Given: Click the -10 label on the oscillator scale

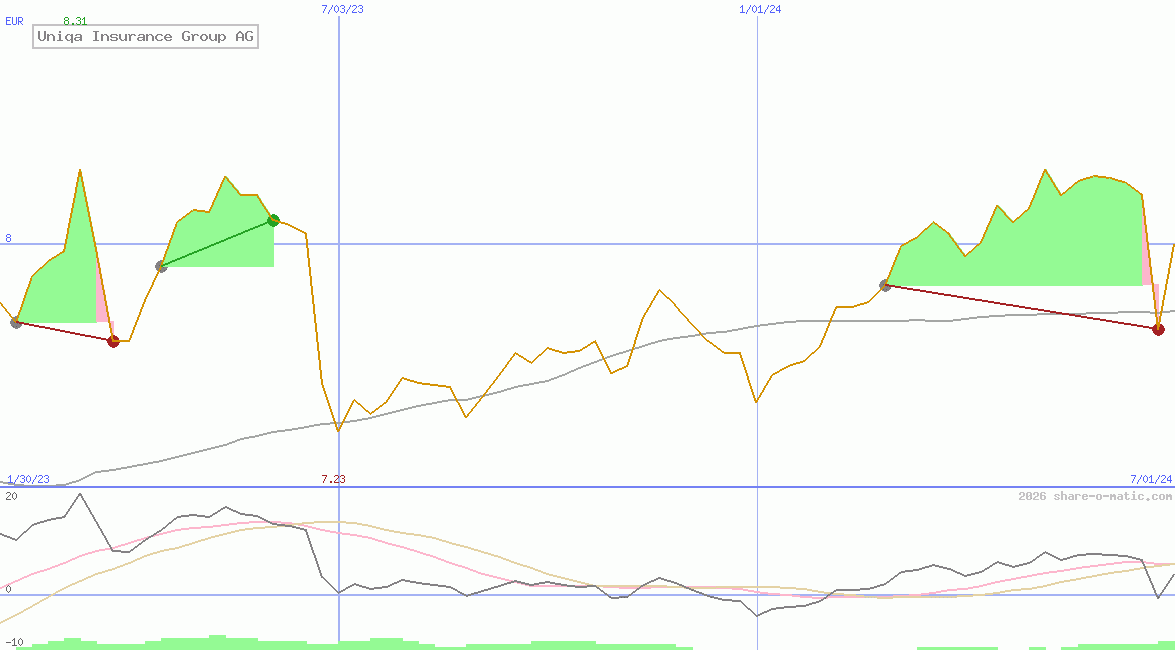Looking at the screenshot, I should [13, 642].
